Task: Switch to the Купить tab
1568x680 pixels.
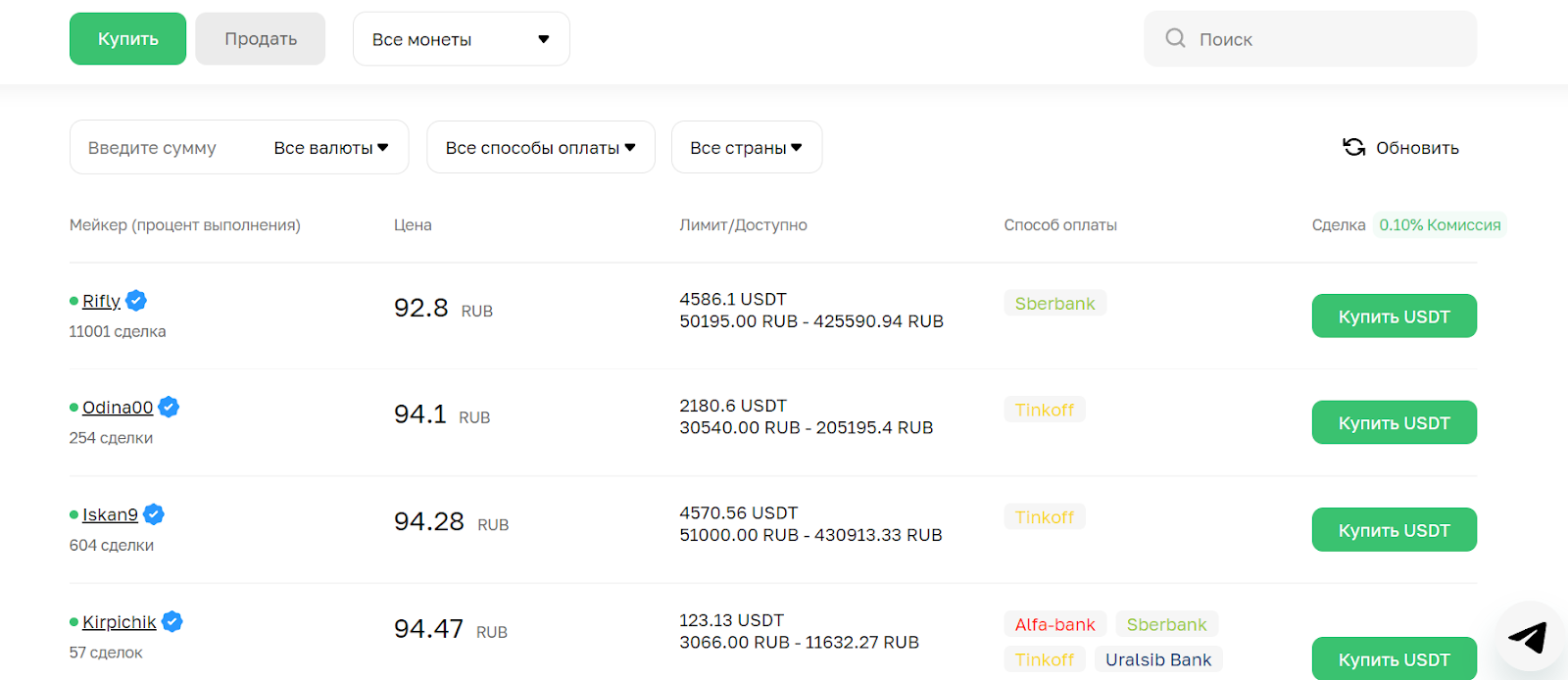Action: pos(127,39)
